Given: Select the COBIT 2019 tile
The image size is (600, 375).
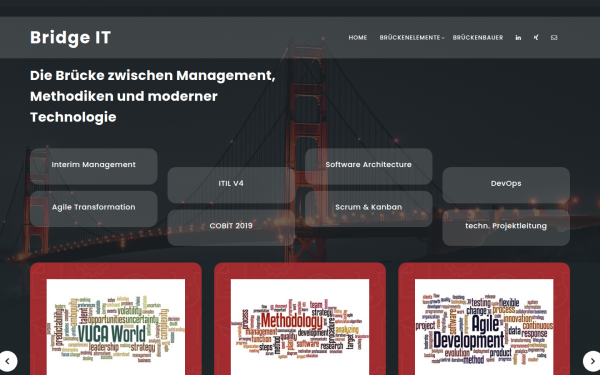Looking at the screenshot, I should coord(231,227).
